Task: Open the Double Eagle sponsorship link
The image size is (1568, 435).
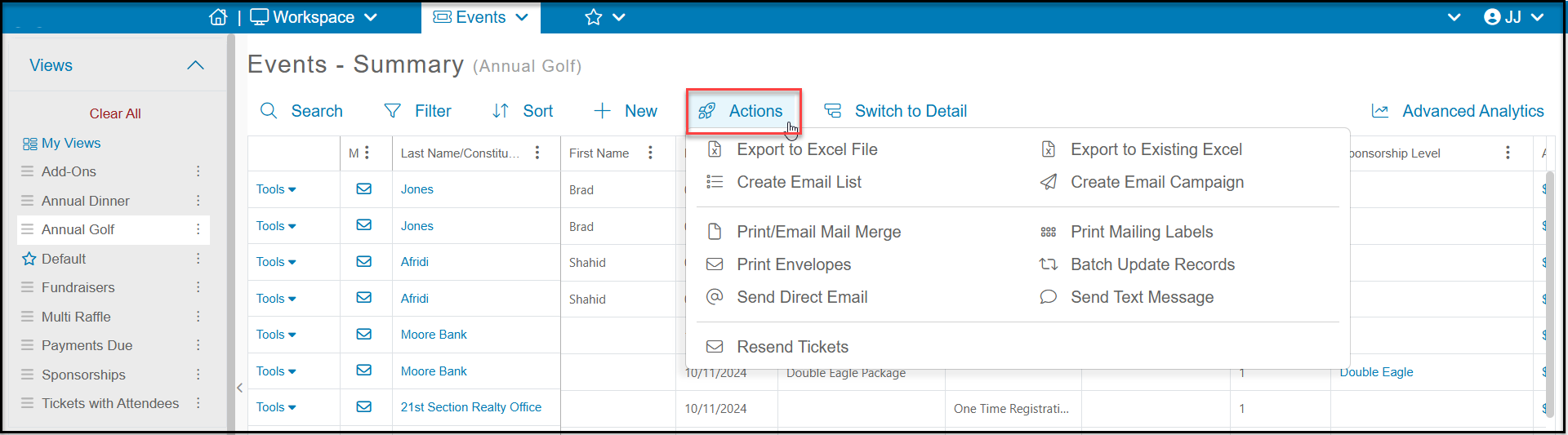Action: [1376, 372]
